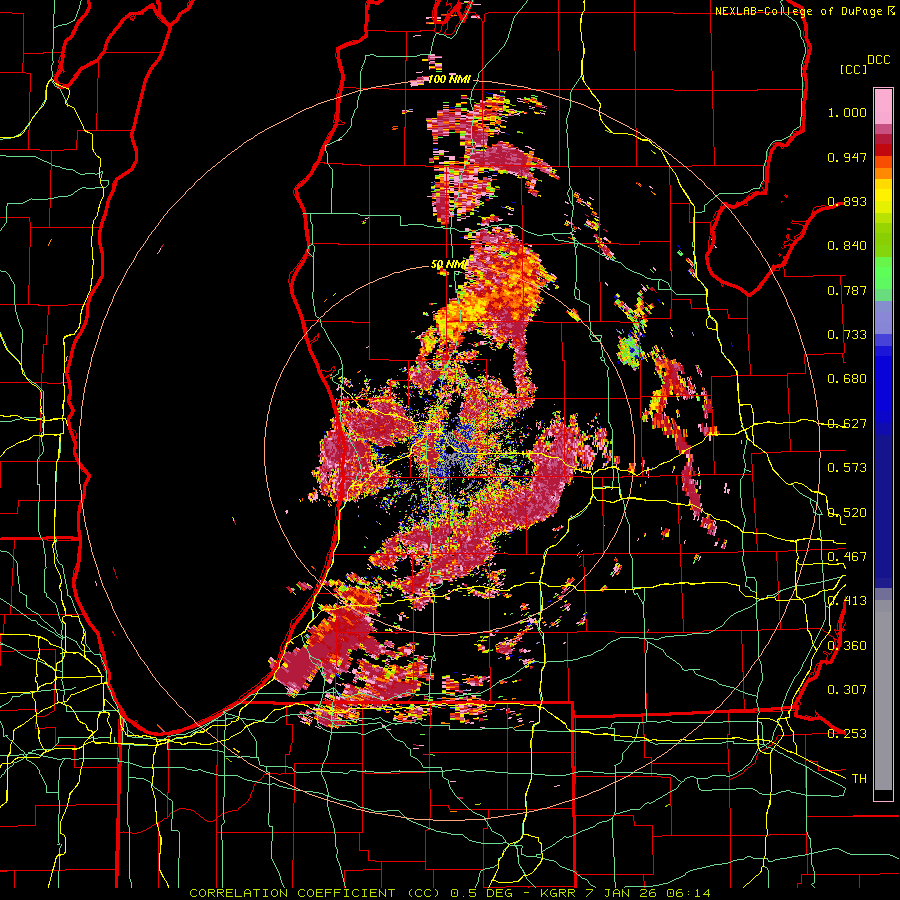
Task: Click the blue-gray clutter at radar center
Action: click(453, 453)
